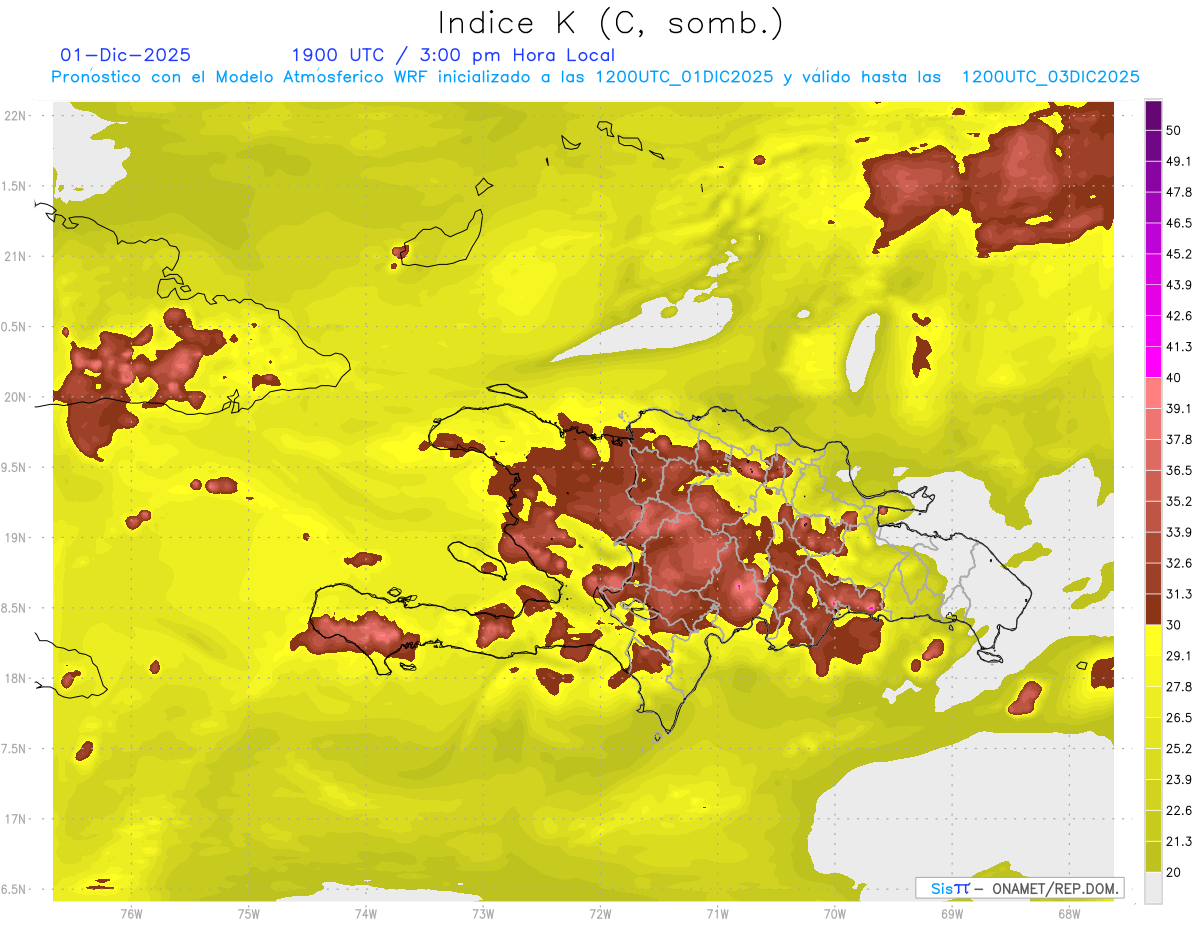
Task: Click the '76W' longitude axis label
Action: click(x=131, y=913)
